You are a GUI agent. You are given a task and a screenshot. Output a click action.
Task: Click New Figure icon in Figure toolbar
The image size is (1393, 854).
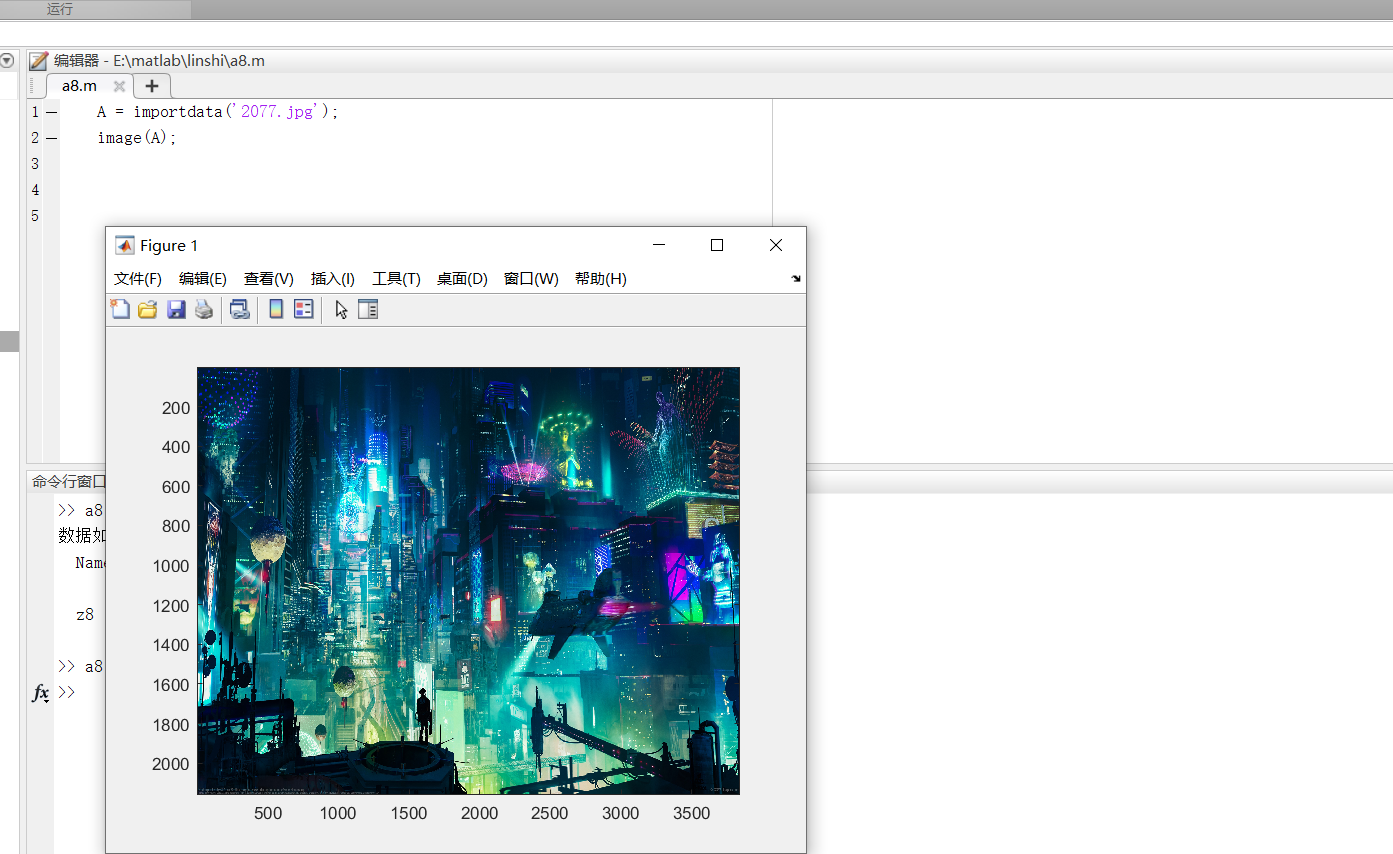119,310
